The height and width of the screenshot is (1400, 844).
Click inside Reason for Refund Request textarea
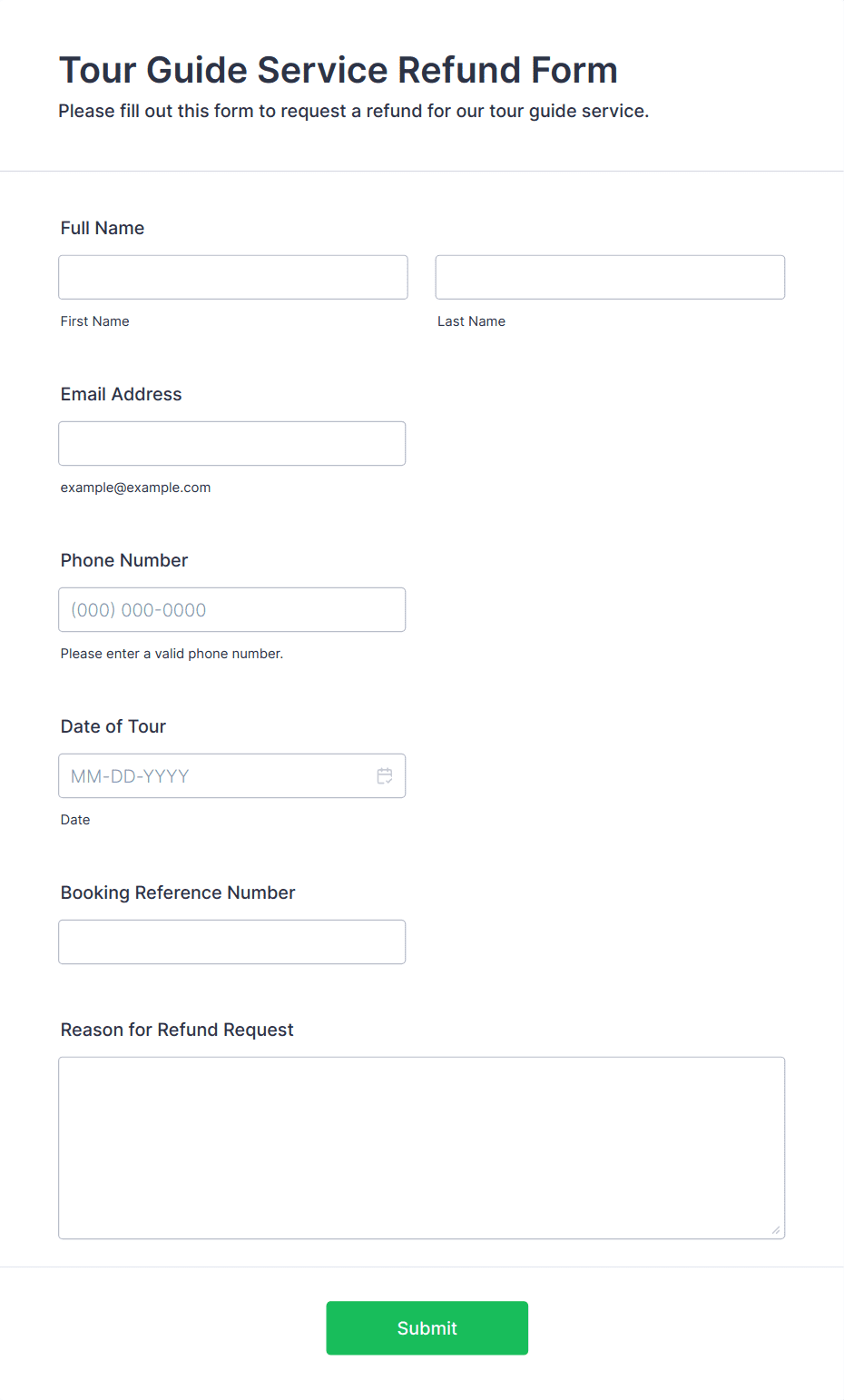point(422,1148)
